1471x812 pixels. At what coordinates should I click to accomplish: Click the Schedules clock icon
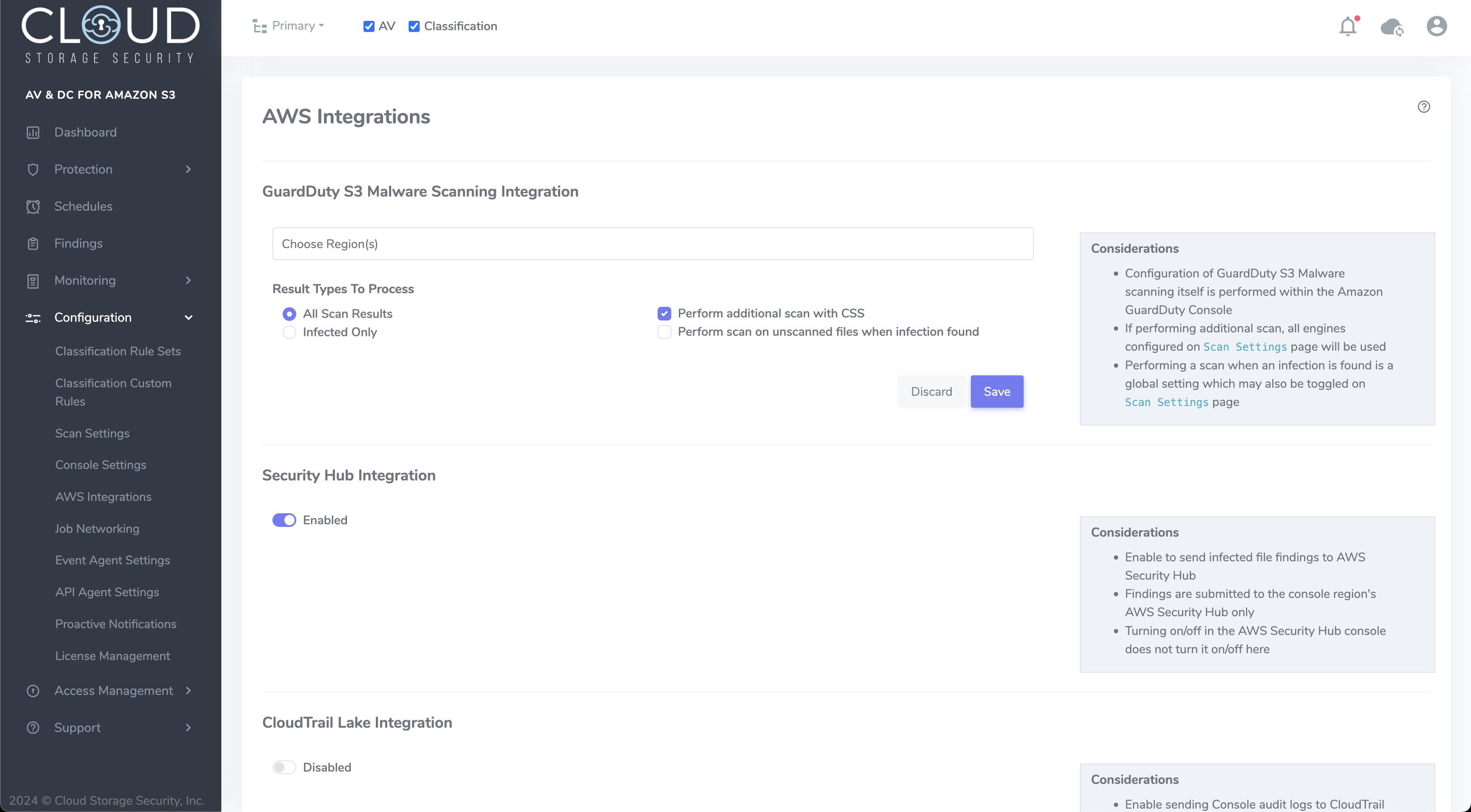click(33, 207)
